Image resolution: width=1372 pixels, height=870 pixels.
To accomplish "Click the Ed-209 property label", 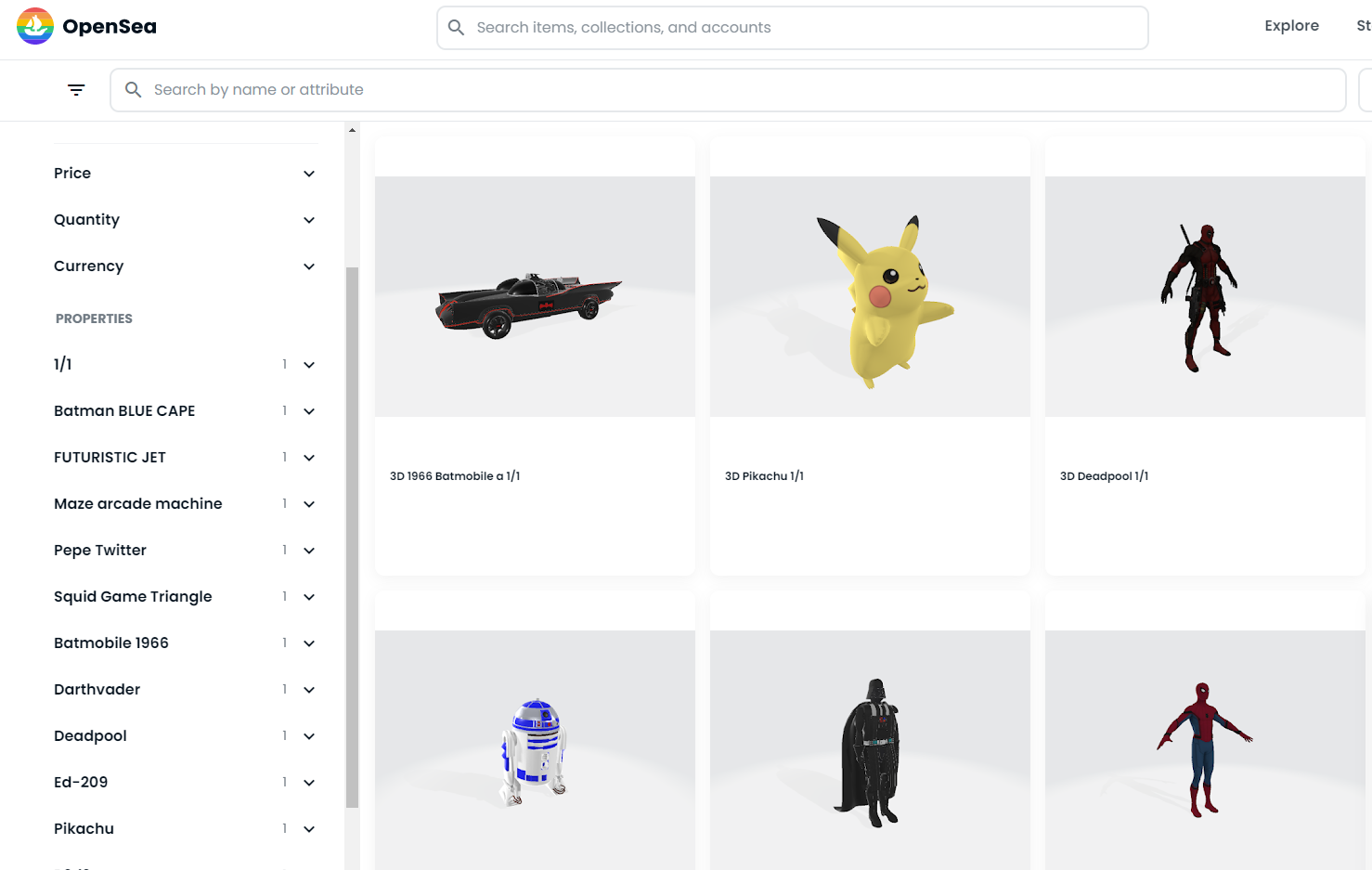I will (x=81, y=782).
